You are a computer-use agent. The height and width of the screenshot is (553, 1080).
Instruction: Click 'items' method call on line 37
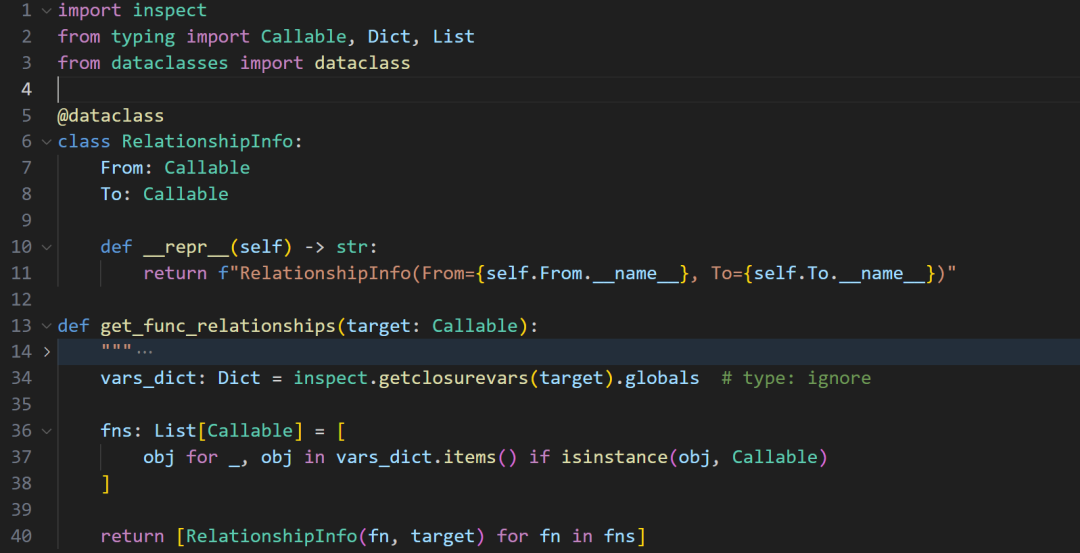pyautogui.click(x=469, y=457)
